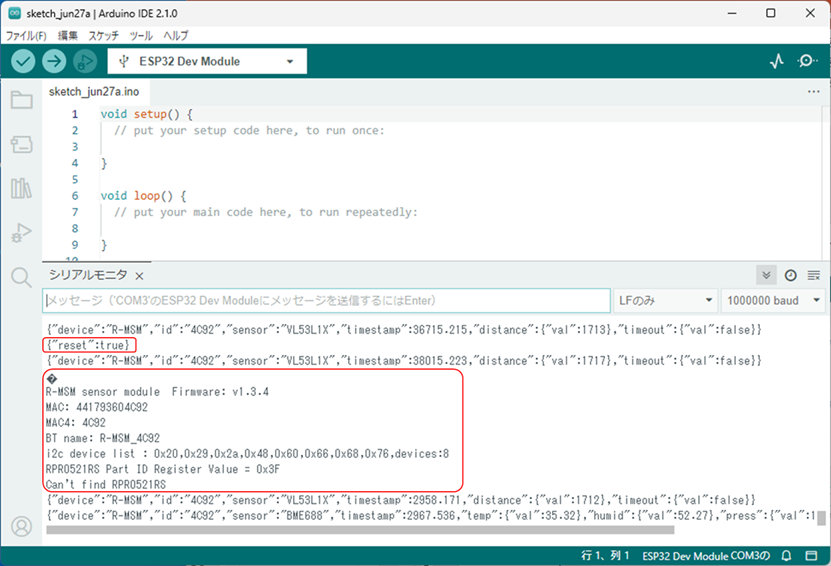Start debugging with the debug toolbar icon
This screenshot has height=566, width=831.
tap(85, 61)
